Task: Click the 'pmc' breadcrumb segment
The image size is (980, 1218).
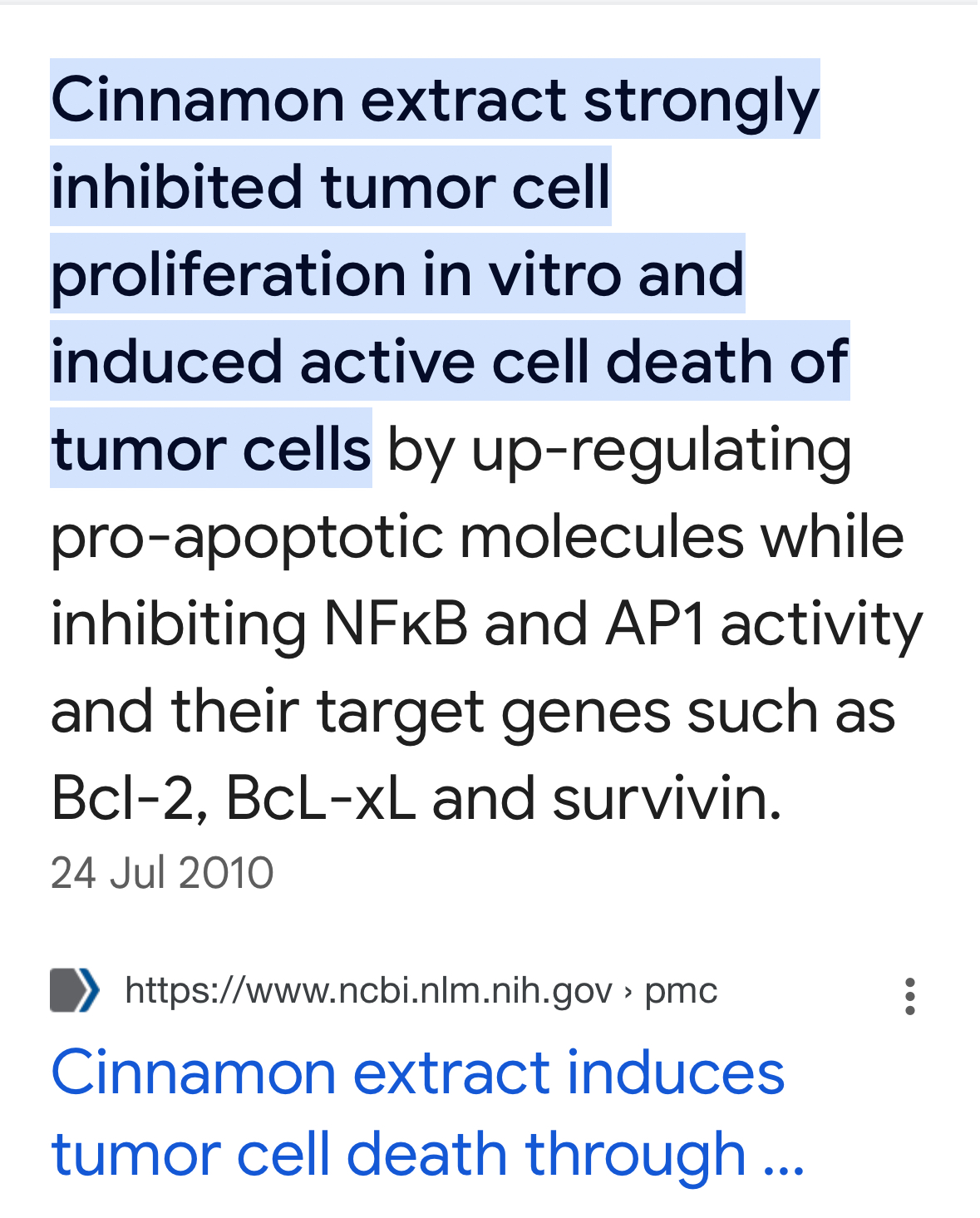Action: coord(681,992)
